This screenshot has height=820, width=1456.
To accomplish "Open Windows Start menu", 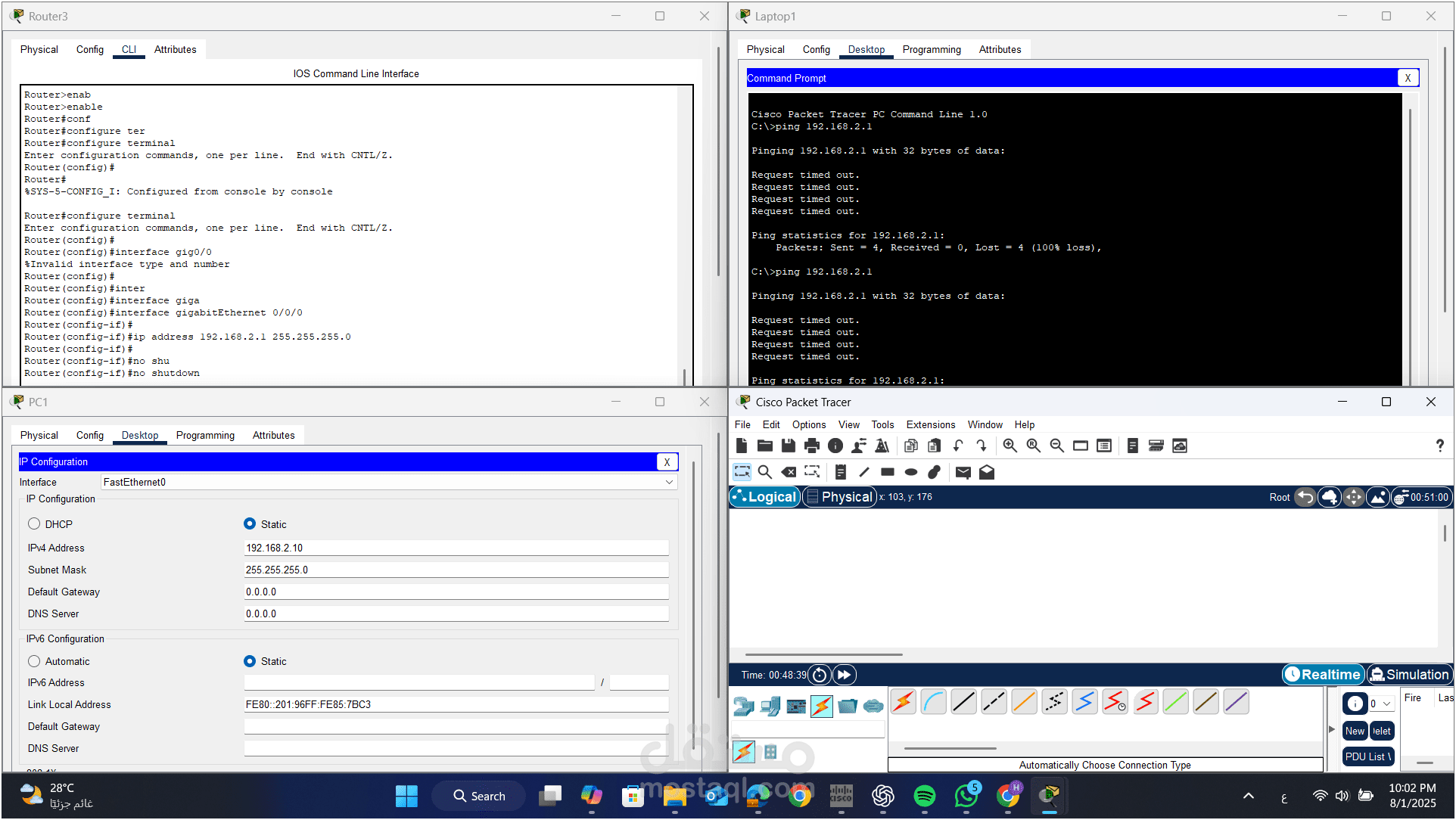I will [406, 796].
